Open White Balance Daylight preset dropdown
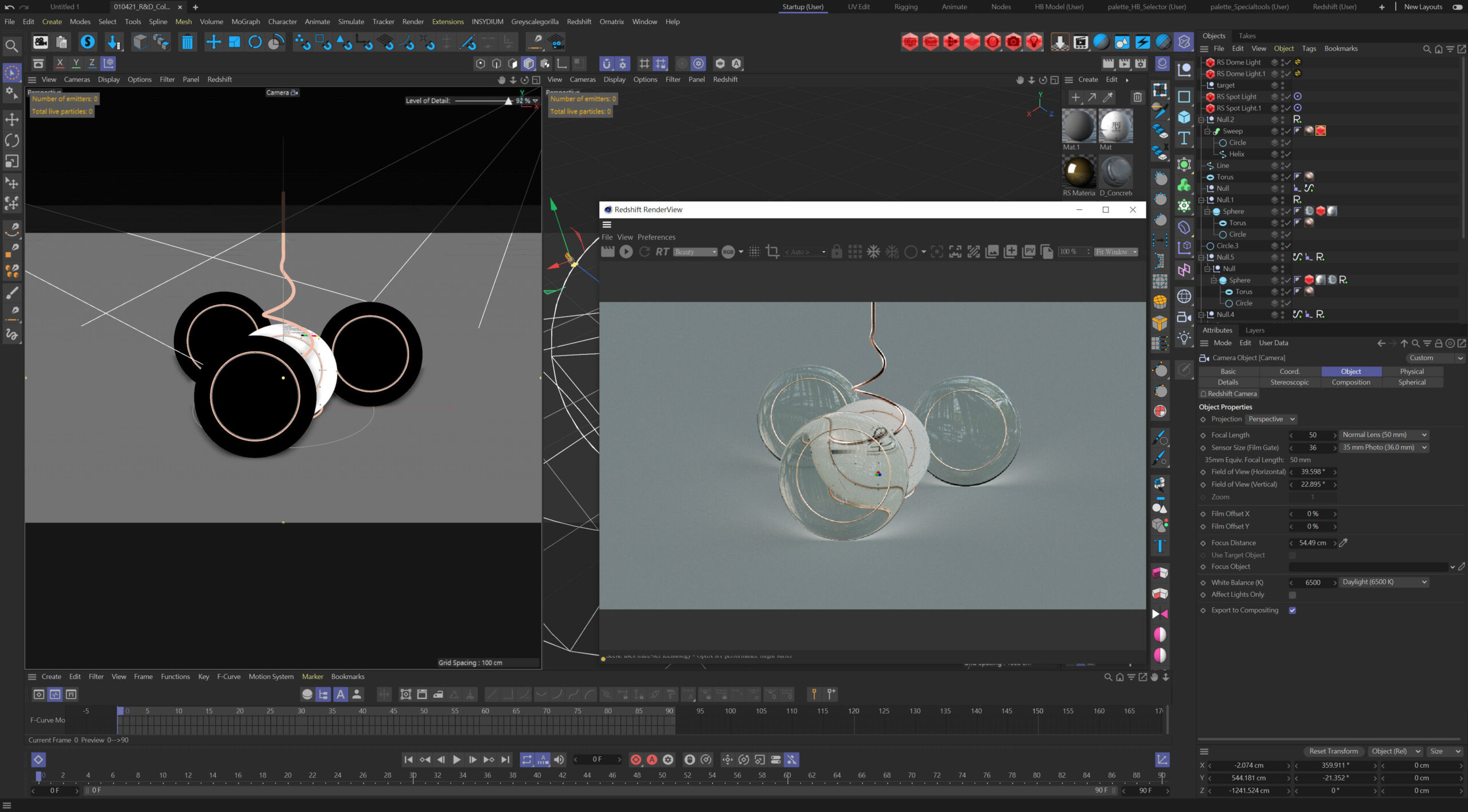The image size is (1468, 812). [1384, 582]
